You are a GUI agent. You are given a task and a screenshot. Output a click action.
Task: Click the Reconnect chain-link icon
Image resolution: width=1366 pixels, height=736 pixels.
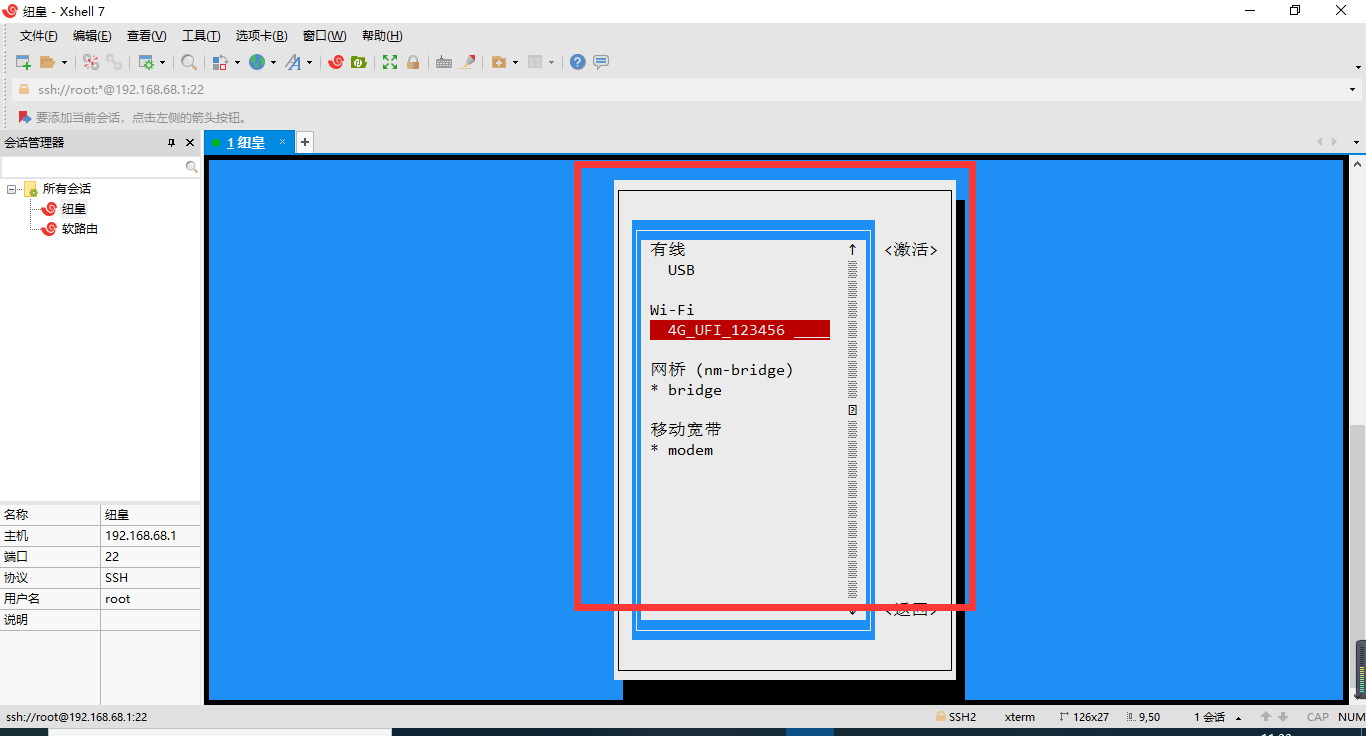pyautogui.click(x=114, y=62)
